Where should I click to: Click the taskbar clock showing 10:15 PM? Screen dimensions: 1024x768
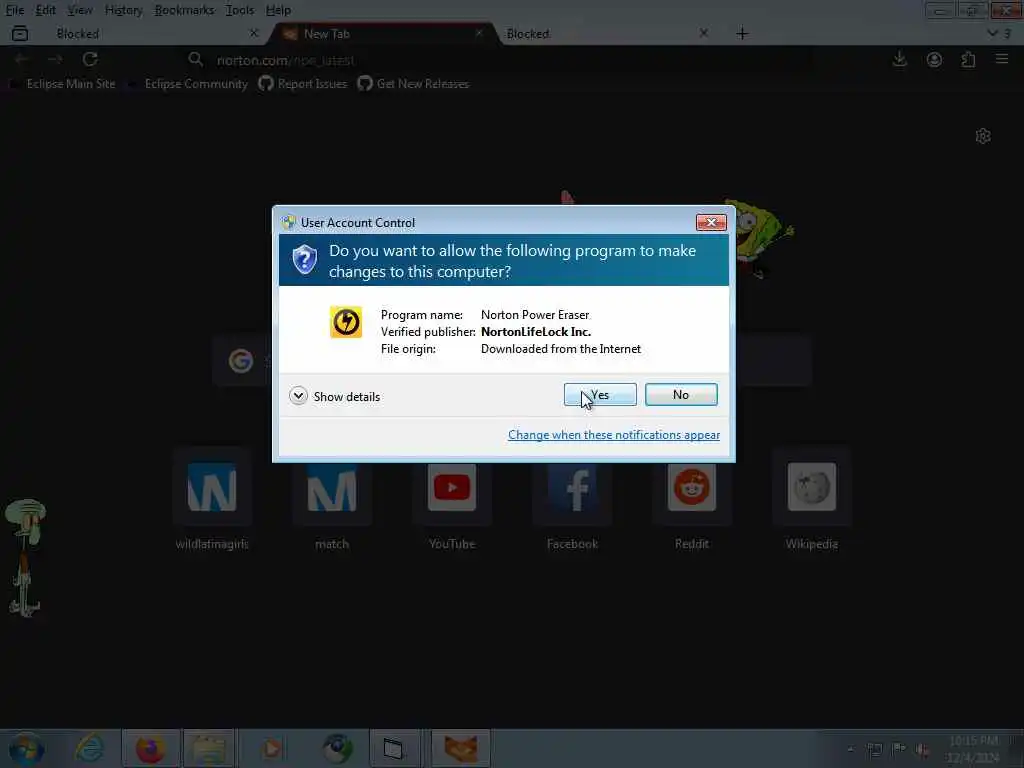click(x=973, y=749)
